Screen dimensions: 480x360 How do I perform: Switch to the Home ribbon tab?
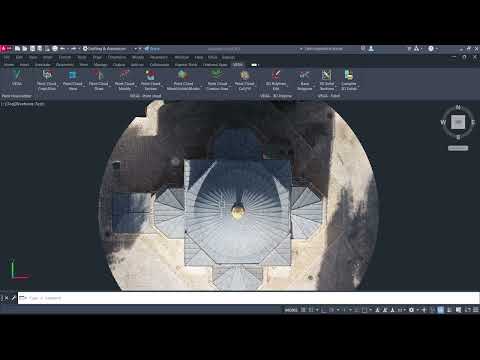pos(9,65)
